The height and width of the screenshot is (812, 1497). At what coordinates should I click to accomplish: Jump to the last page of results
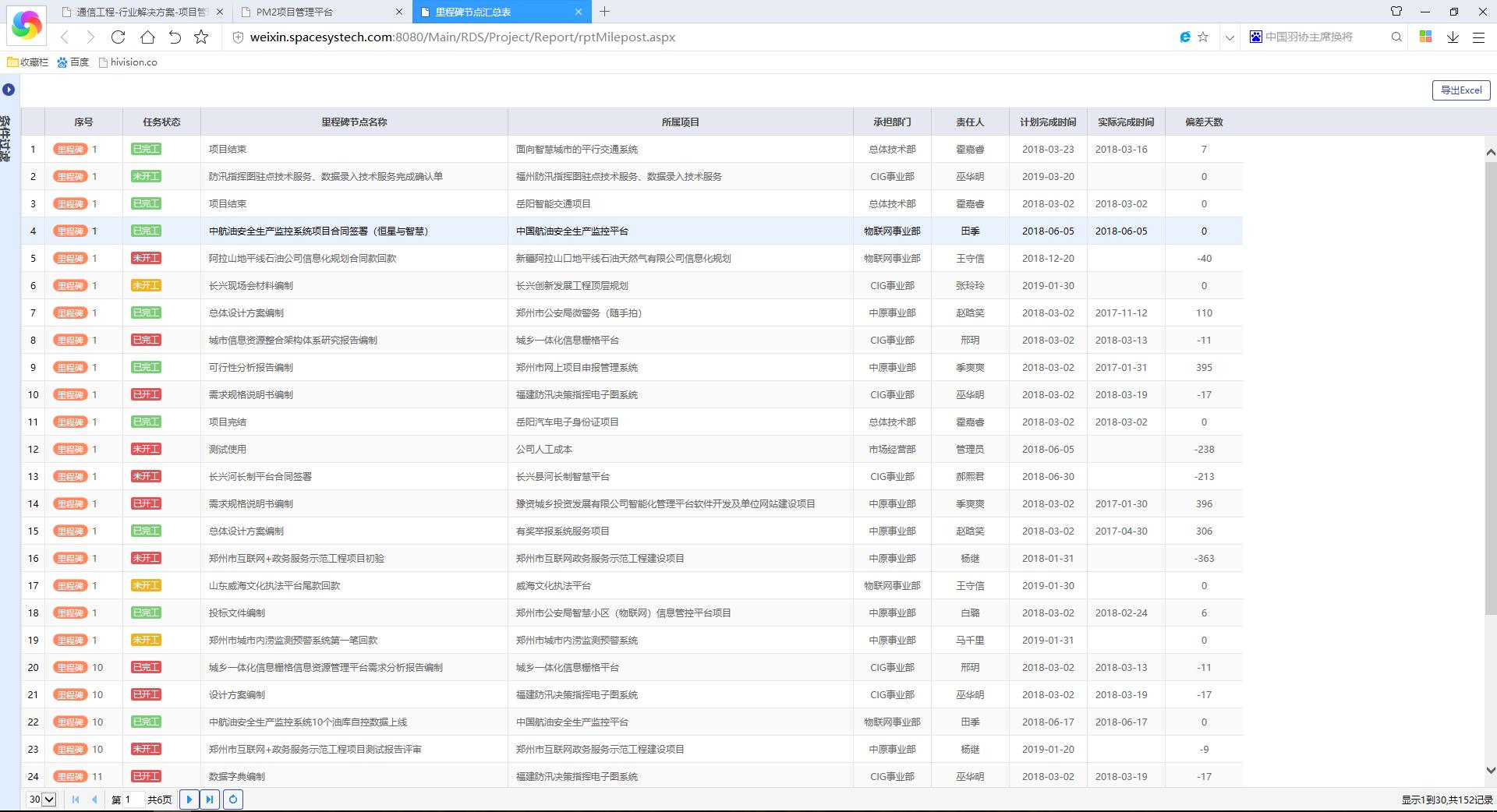(210, 799)
